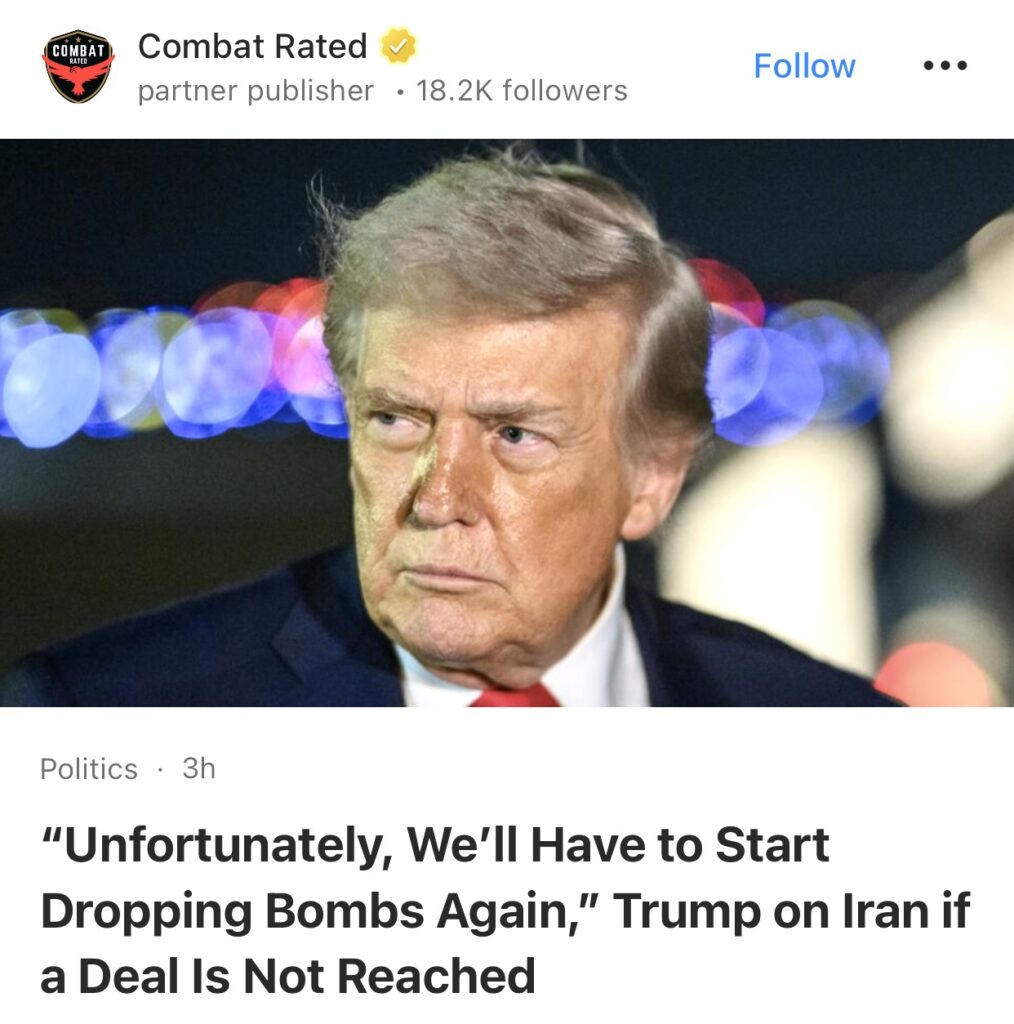Click the blue Follow text
Screen dimensions: 1014x1024
coord(804,66)
